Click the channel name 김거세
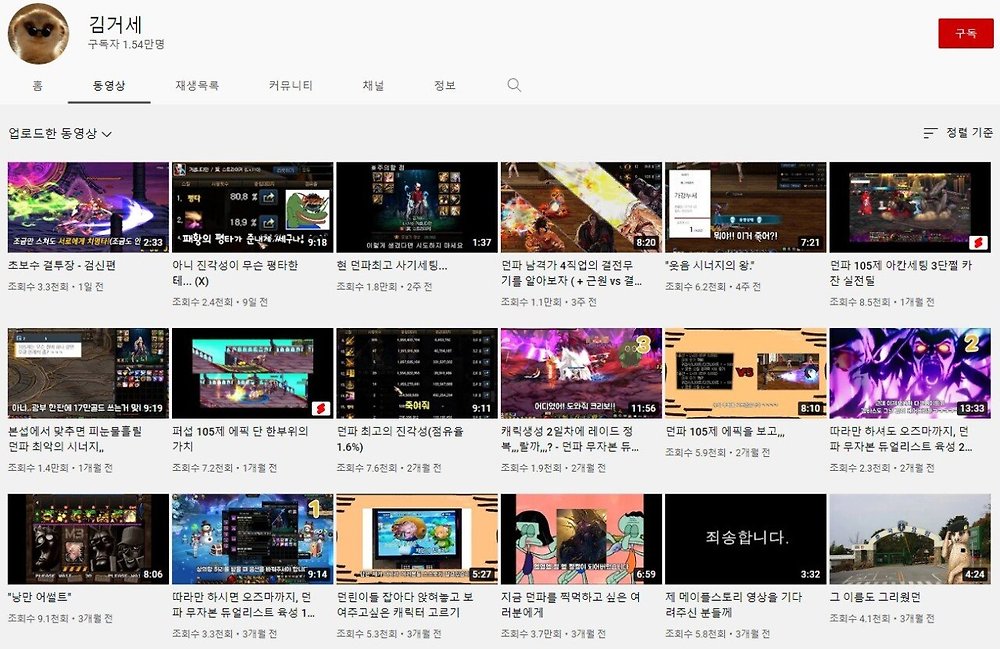Image resolution: width=1000 pixels, height=649 pixels. tap(115, 24)
